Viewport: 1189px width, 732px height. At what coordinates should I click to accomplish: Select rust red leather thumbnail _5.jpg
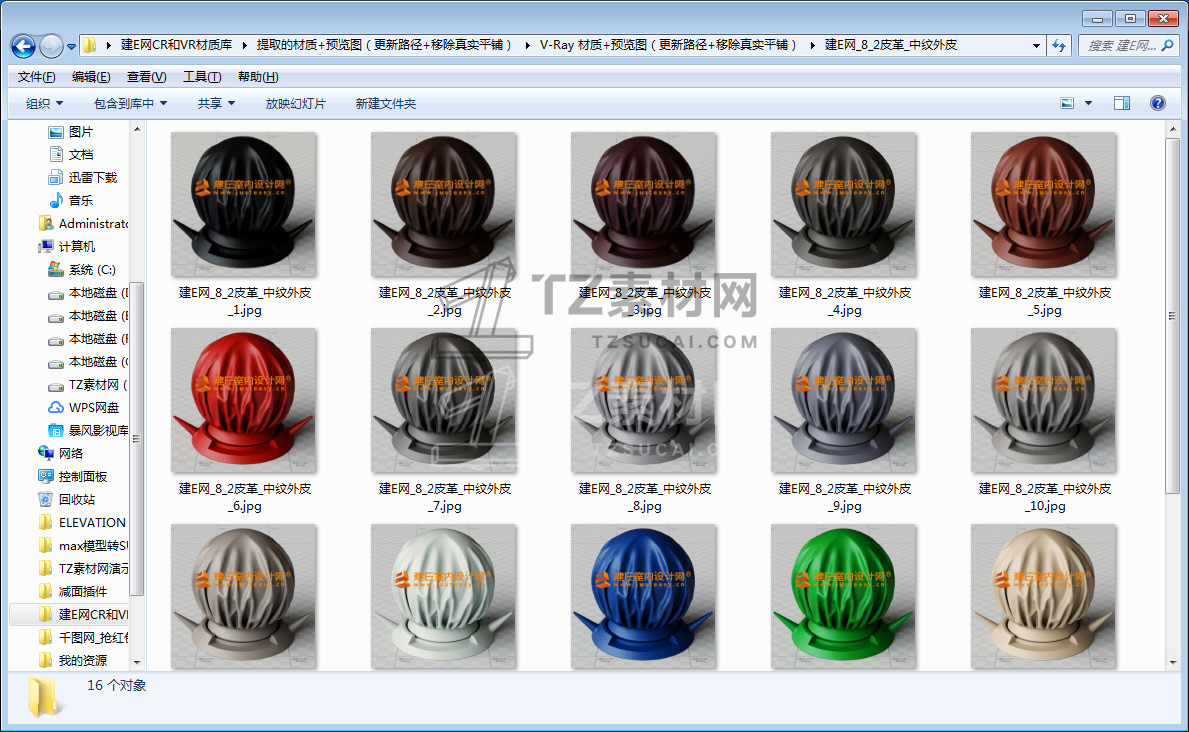[1043, 205]
